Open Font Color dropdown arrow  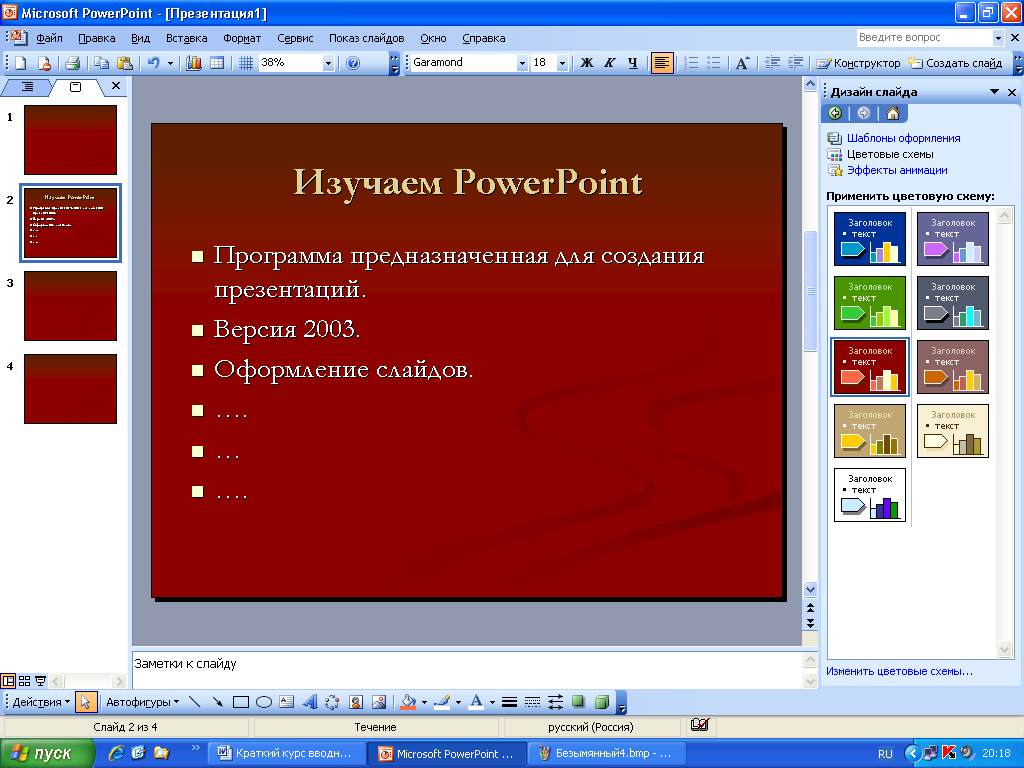pyautogui.click(x=492, y=703)
